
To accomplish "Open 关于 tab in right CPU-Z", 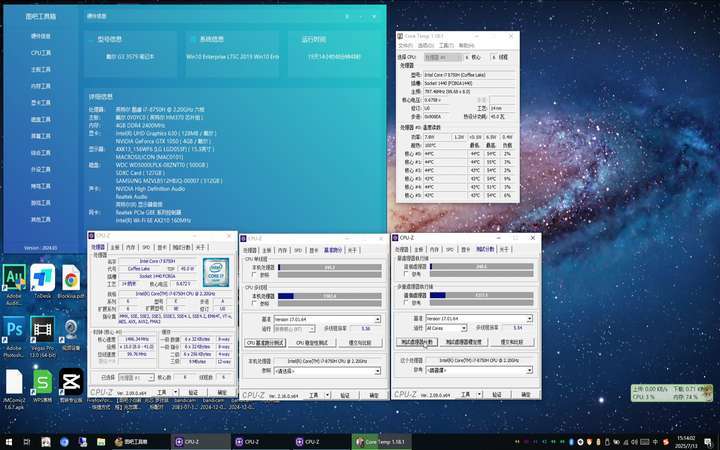I will (504, 249).
